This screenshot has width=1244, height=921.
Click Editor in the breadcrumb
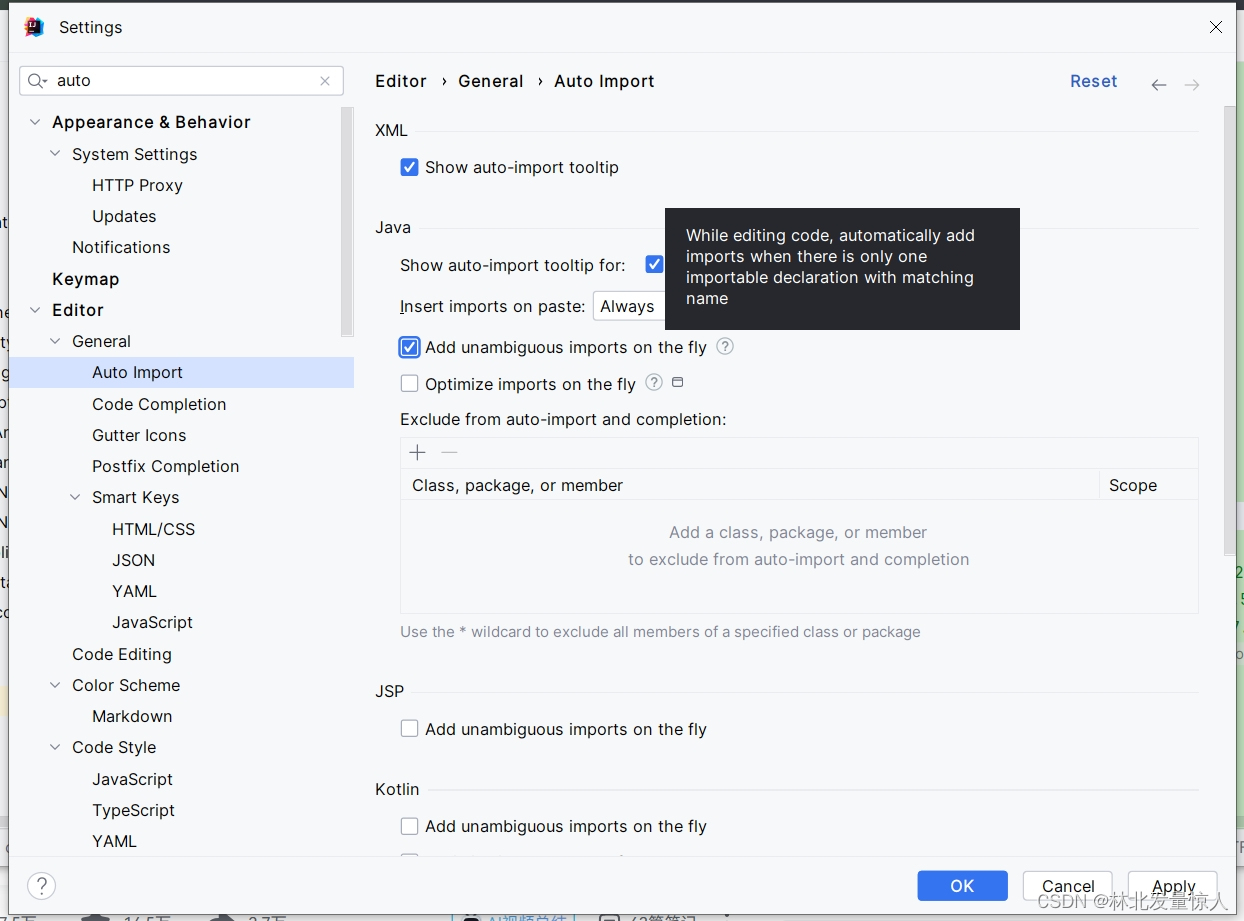pos(401,81)
